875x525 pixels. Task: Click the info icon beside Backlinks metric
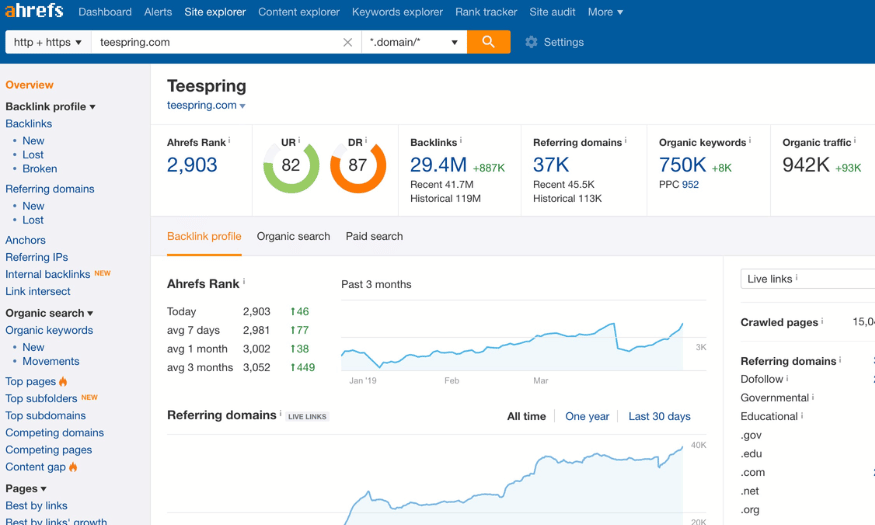point(461,140)
